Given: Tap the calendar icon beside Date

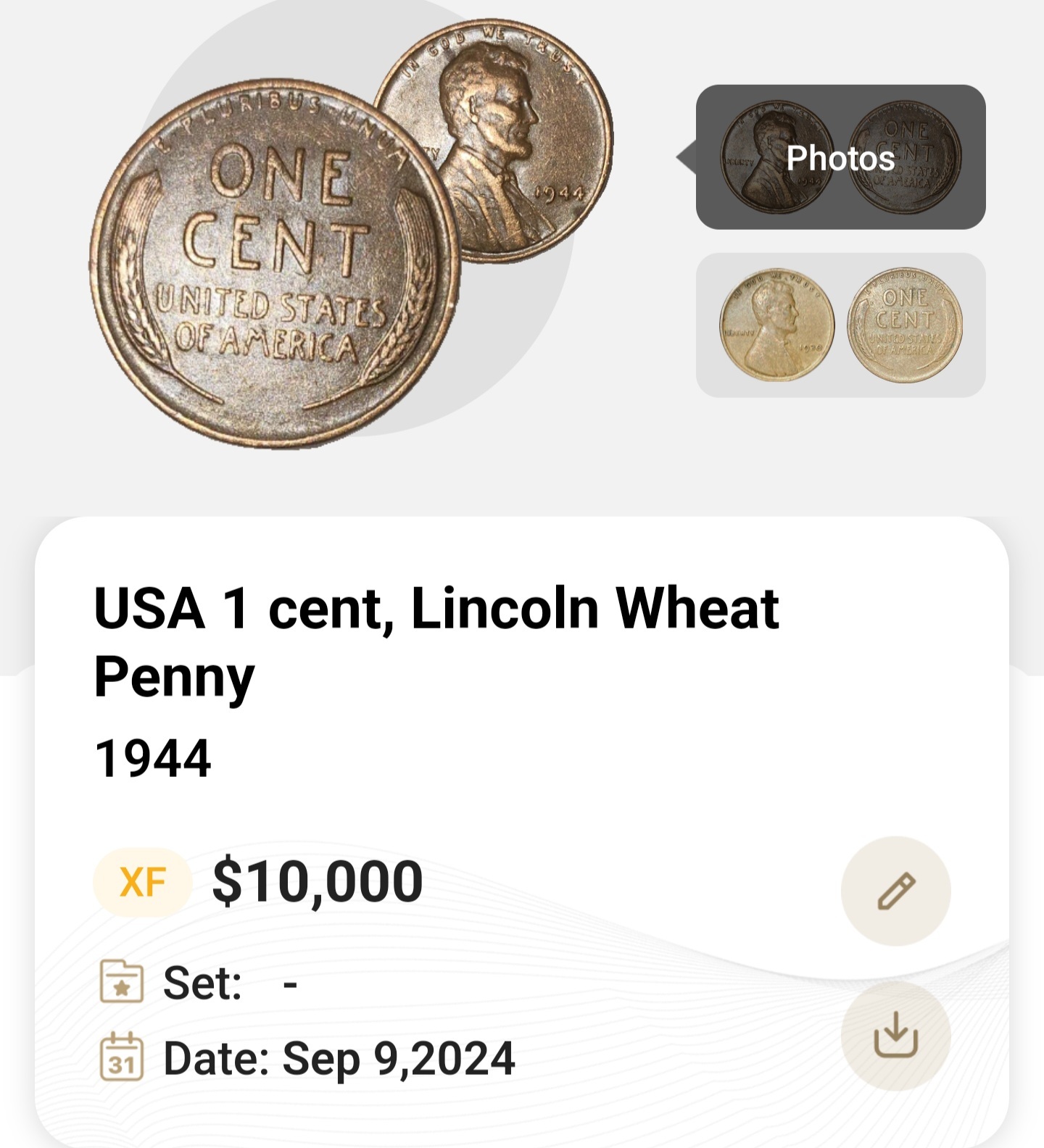Looking at the screenshot, I should click(x=121, y=1057).
